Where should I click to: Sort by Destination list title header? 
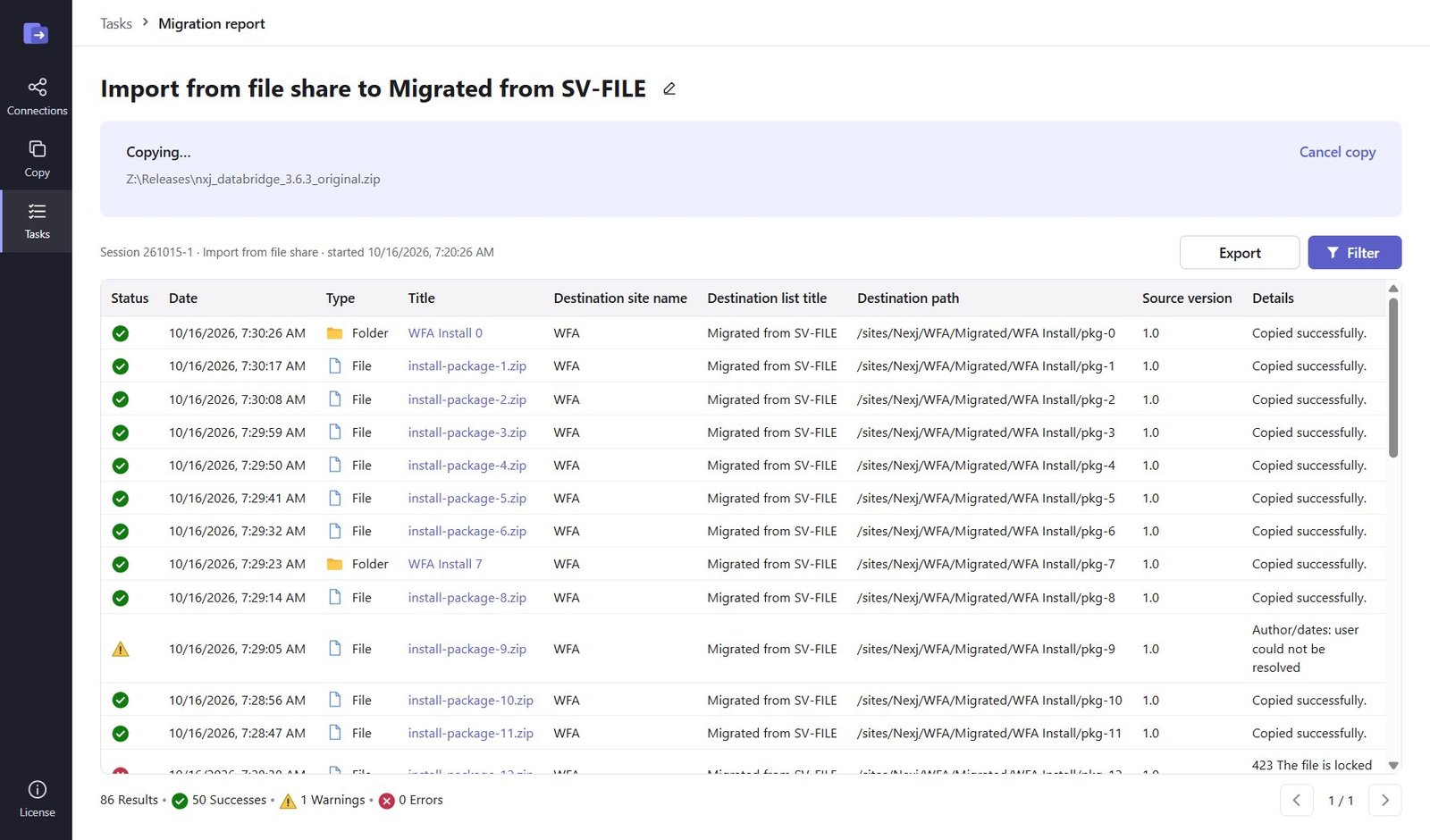click(767, 298)
